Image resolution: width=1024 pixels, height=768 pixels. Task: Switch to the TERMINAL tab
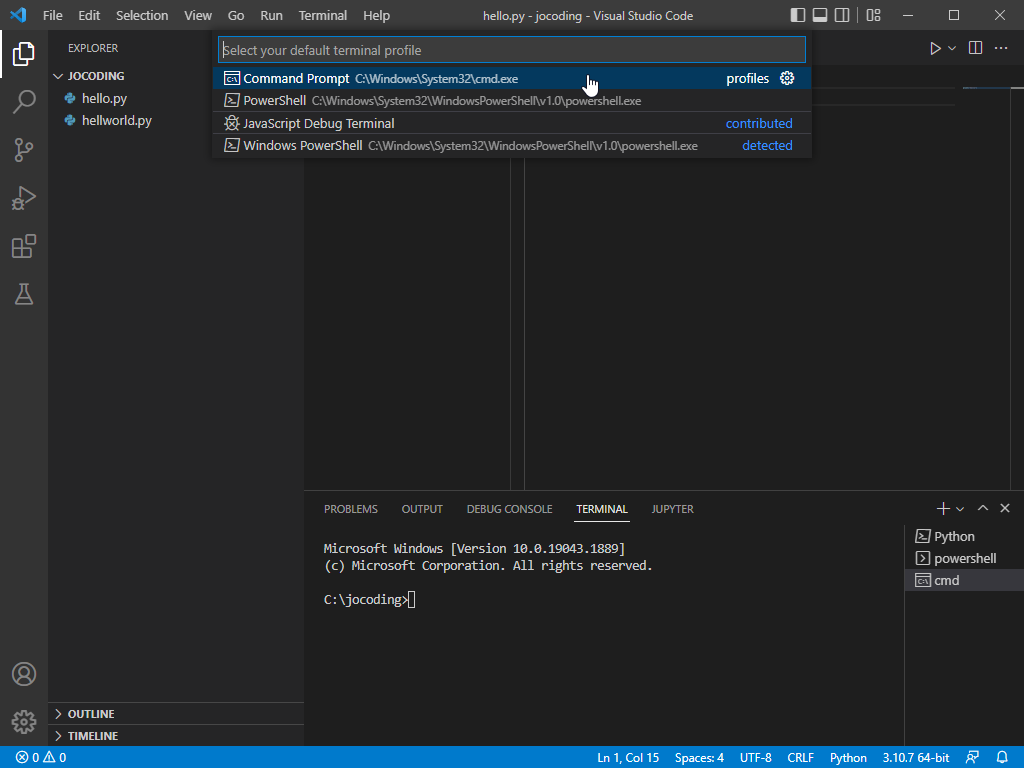click(601, 509)
